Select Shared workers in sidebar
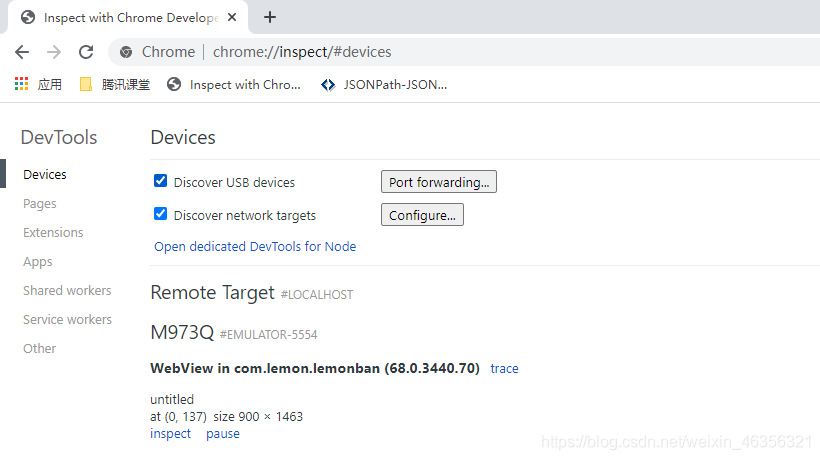Screen dimensions: 820x460 point(67,290)
